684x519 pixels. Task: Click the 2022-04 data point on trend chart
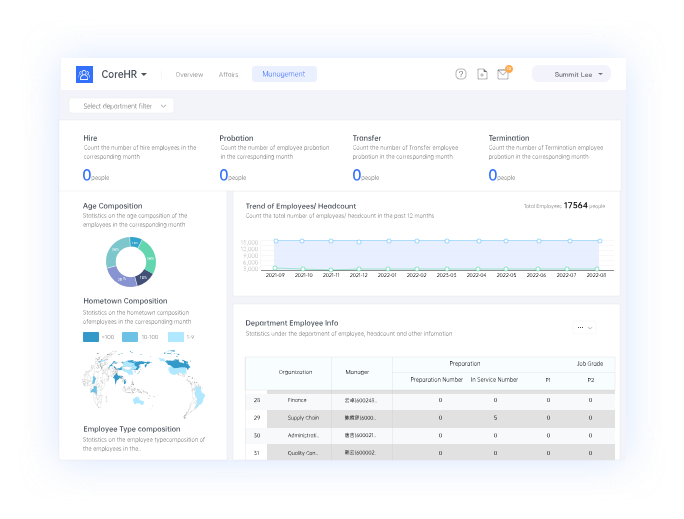478,241
